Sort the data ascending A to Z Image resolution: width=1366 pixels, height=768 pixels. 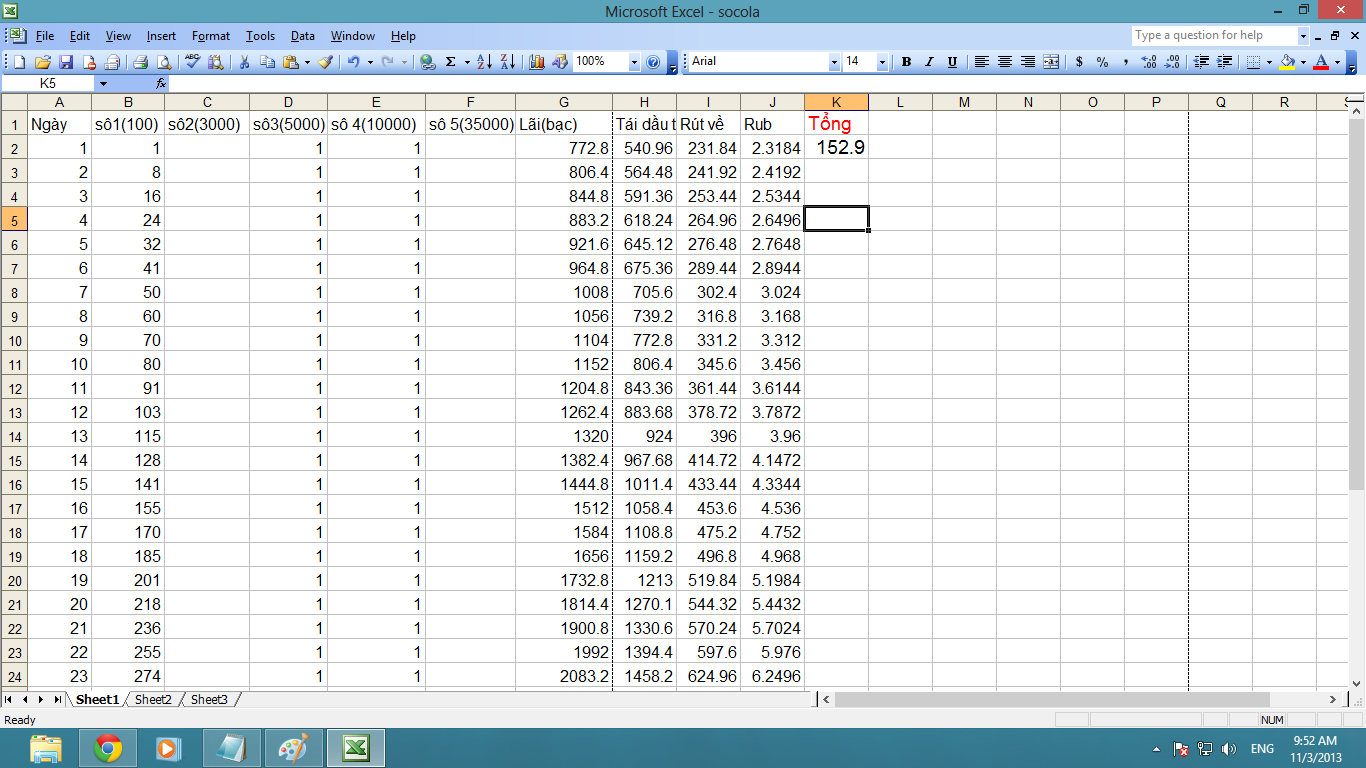[484, 62]
